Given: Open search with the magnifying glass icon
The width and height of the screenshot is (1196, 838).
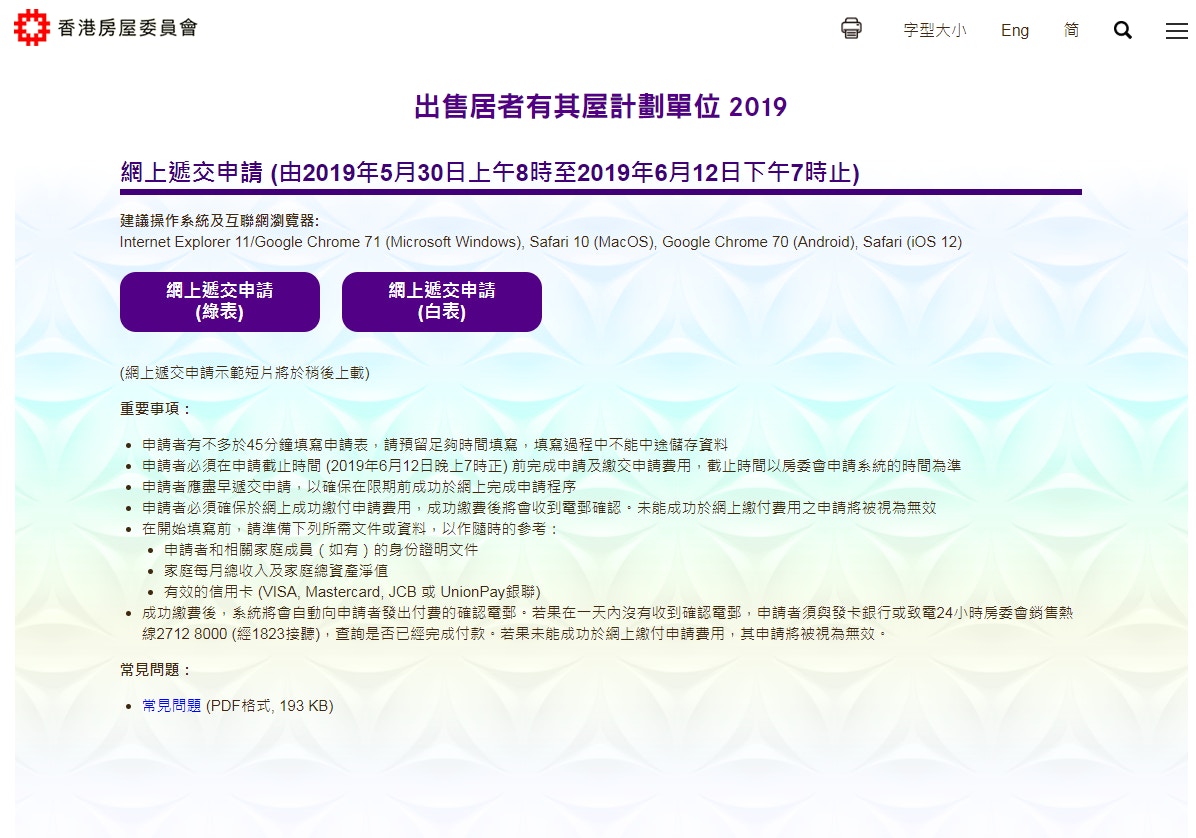Looking at the screenshot, I should [x=1122, y=30].
